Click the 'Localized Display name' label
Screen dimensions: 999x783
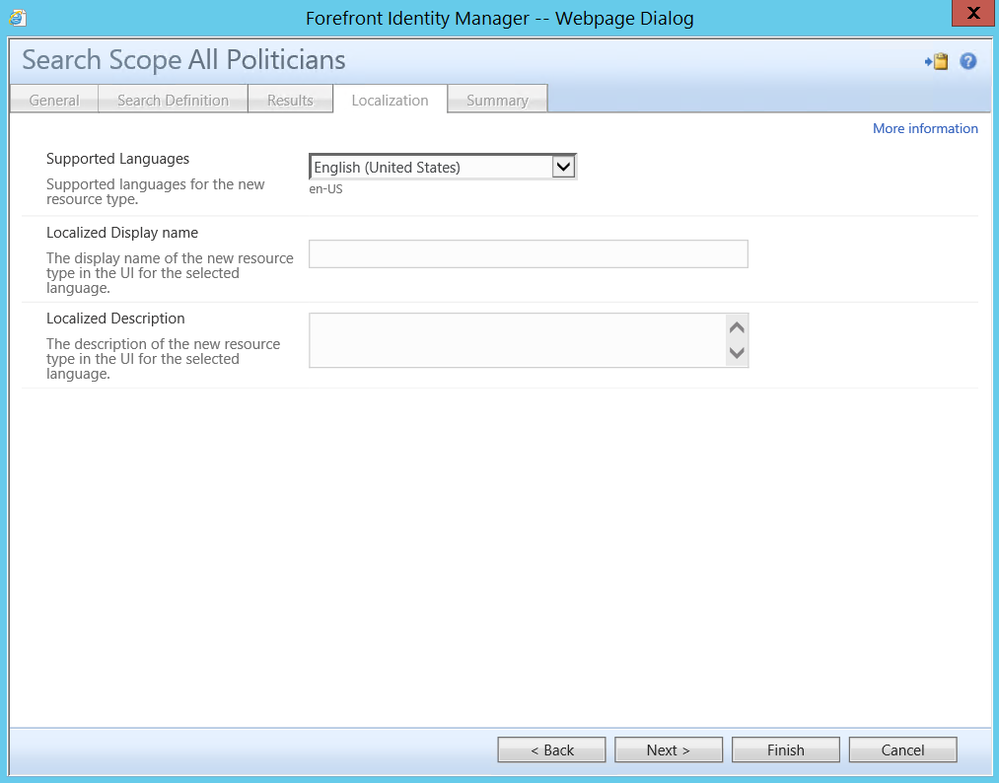coord(122,233)
